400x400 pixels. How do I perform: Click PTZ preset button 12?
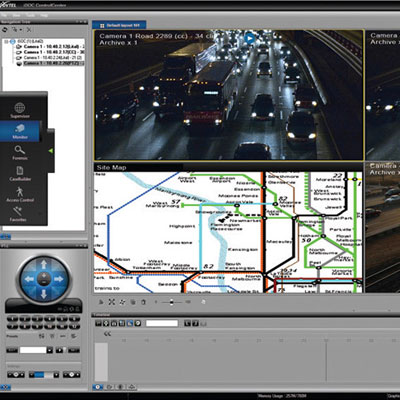(74, 326)
